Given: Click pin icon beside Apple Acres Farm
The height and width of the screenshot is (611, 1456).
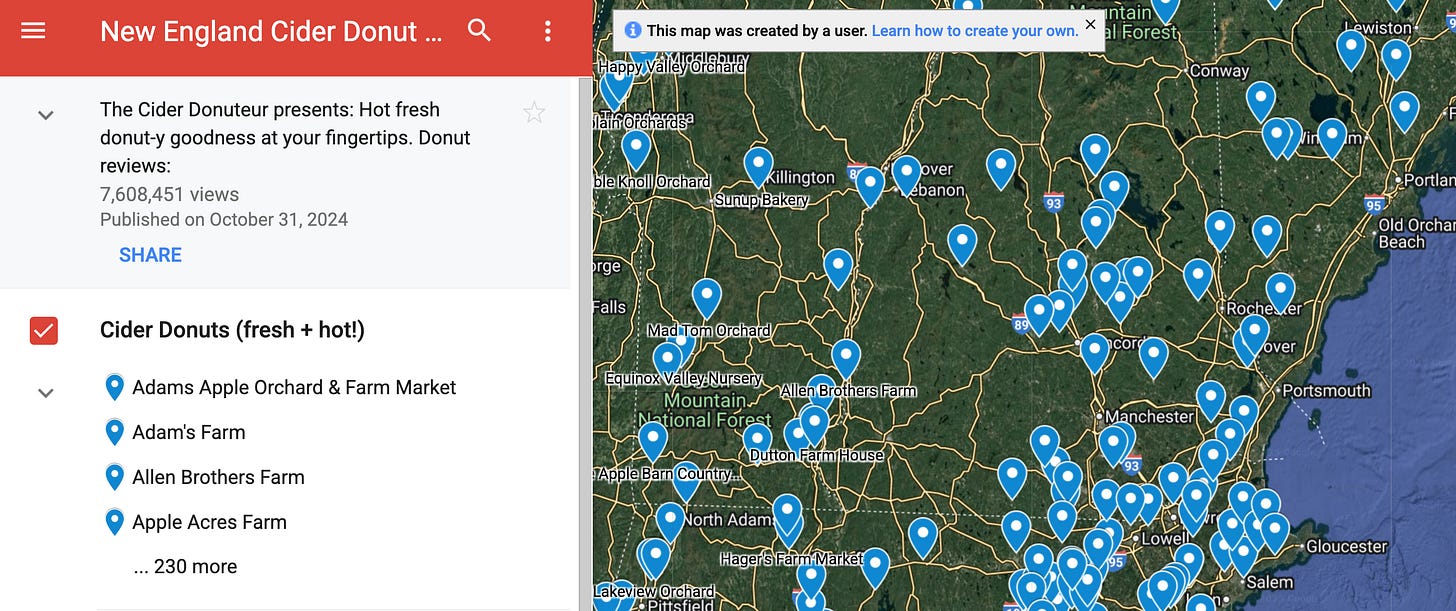Looking at the screenshot, I should click(x=115, y=522).
